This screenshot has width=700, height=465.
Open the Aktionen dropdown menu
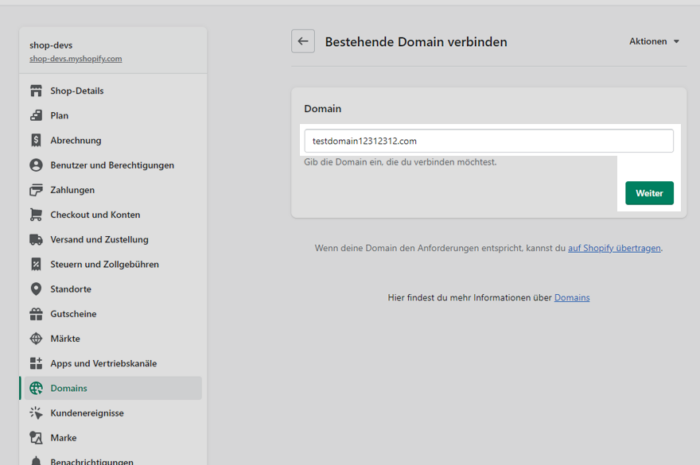tap(654, 42)
